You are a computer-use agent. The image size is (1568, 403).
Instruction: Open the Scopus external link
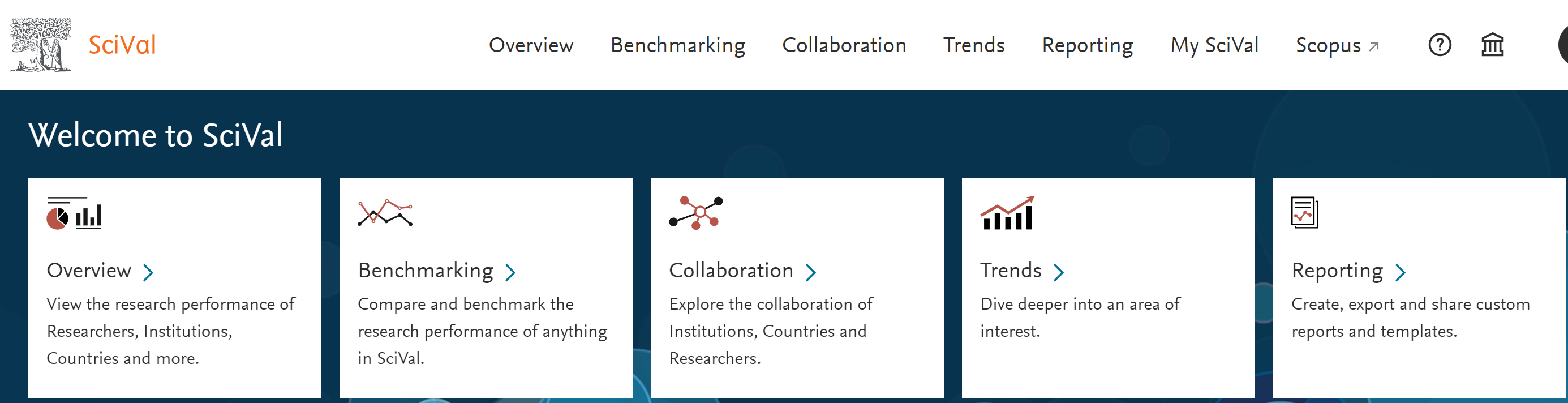pos(1337,45)
